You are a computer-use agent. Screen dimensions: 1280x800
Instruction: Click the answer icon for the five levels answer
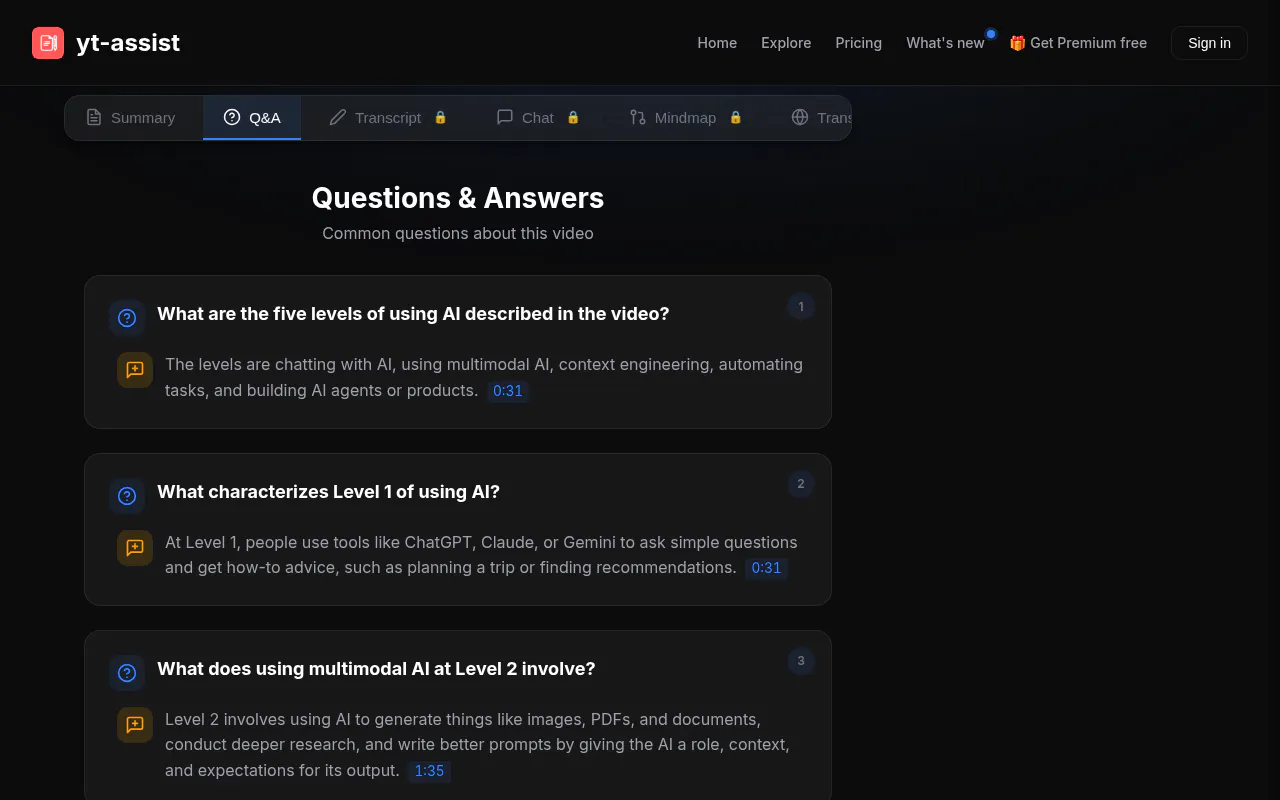135,370
